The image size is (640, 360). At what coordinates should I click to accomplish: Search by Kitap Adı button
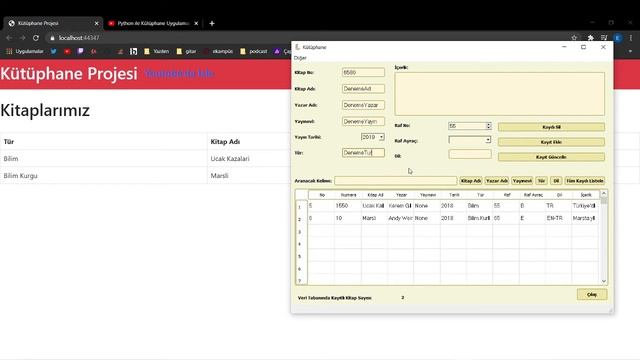(x=471, y=180)
